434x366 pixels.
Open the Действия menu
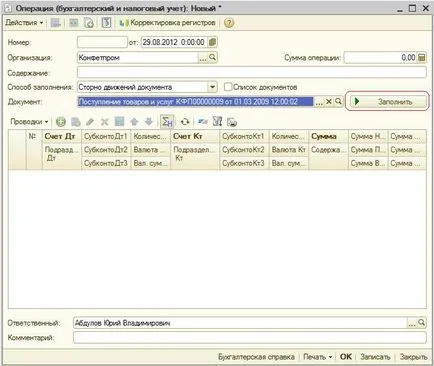click(x=24, y=23)
